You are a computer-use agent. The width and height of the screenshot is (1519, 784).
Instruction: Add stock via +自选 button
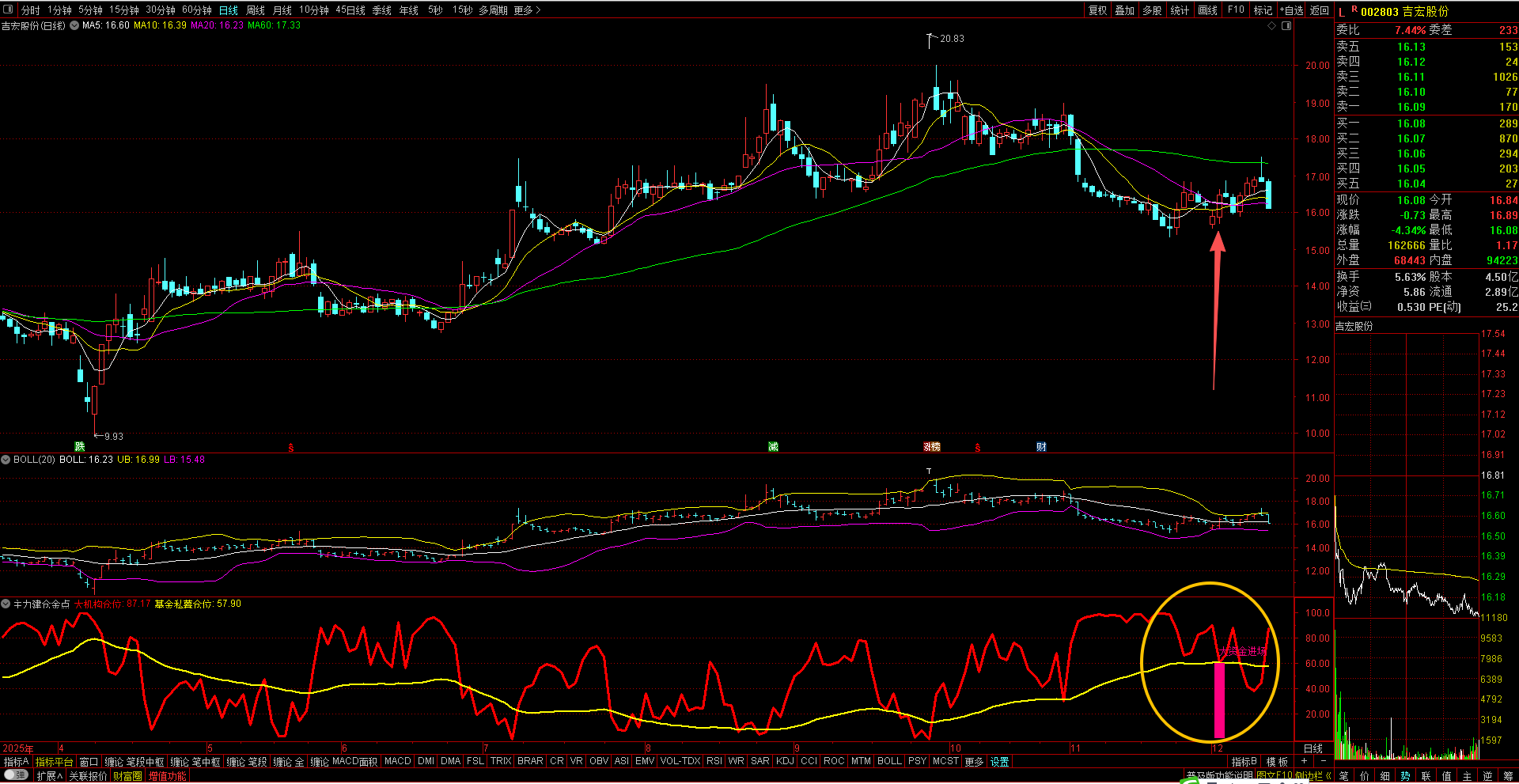click(x=1291, y=10)
